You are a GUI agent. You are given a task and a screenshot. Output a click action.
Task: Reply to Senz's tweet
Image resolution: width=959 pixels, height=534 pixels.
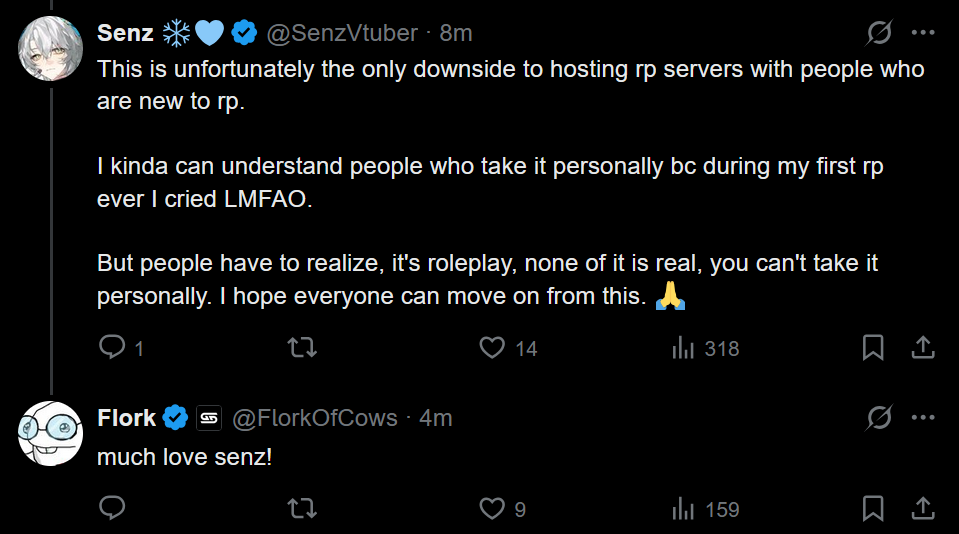coord(113,347)
